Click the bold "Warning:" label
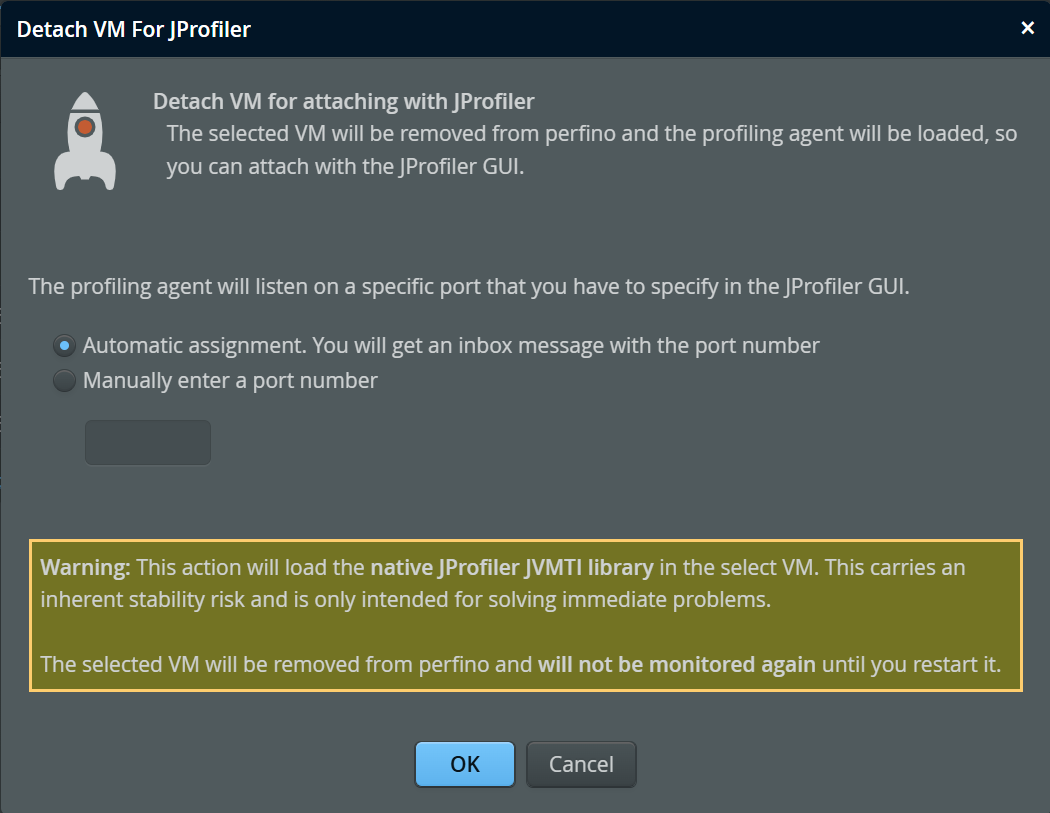 (x=86, y=568)
